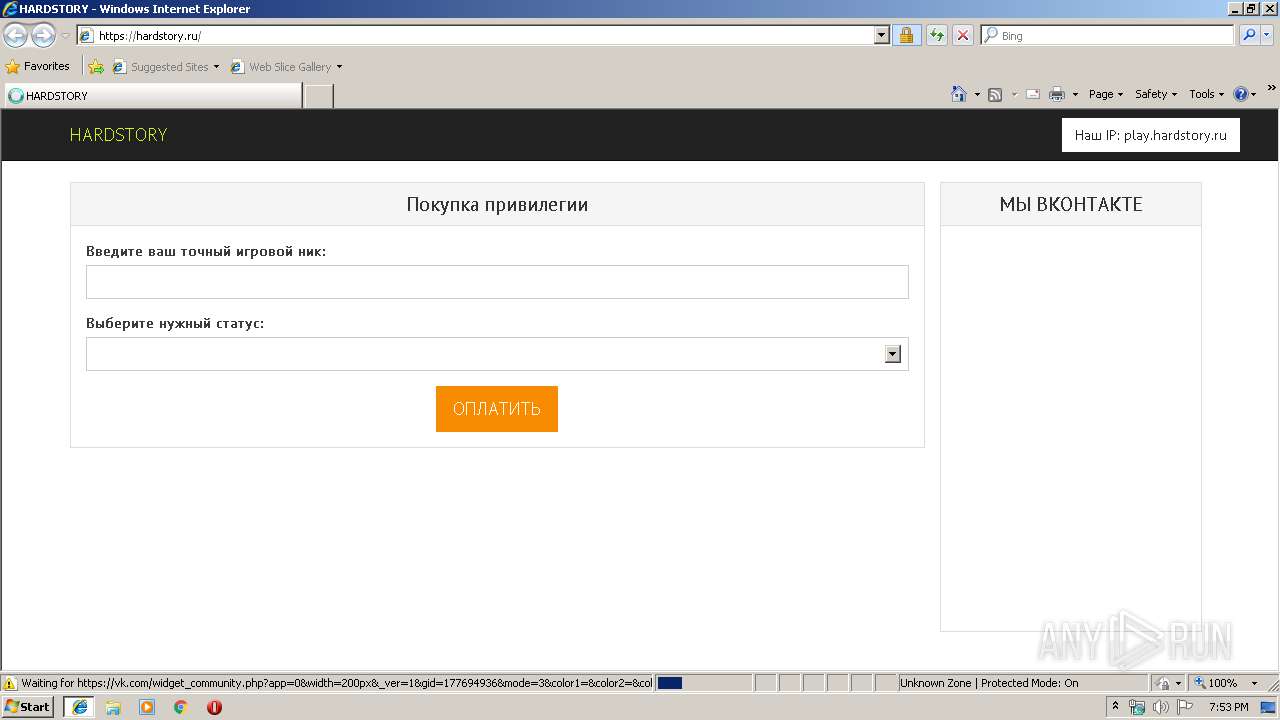Click the taskbar clock 7:53 PM
The width and height of the screenshot is (1280, 720).
click(1228, 707)
